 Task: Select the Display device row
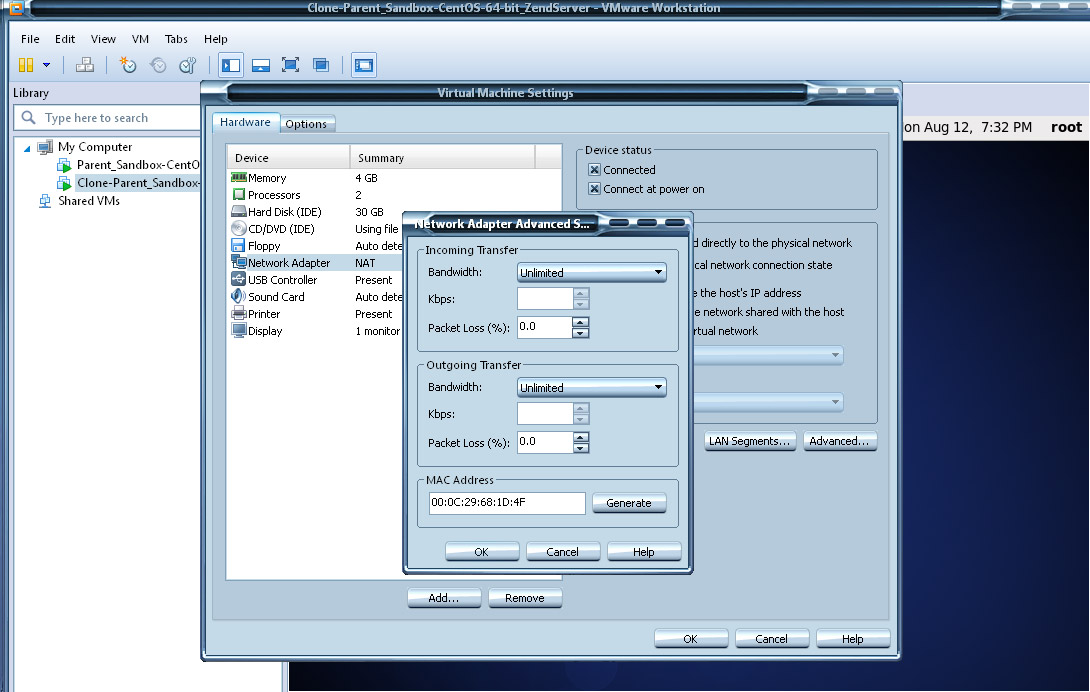tap(317, 331)
